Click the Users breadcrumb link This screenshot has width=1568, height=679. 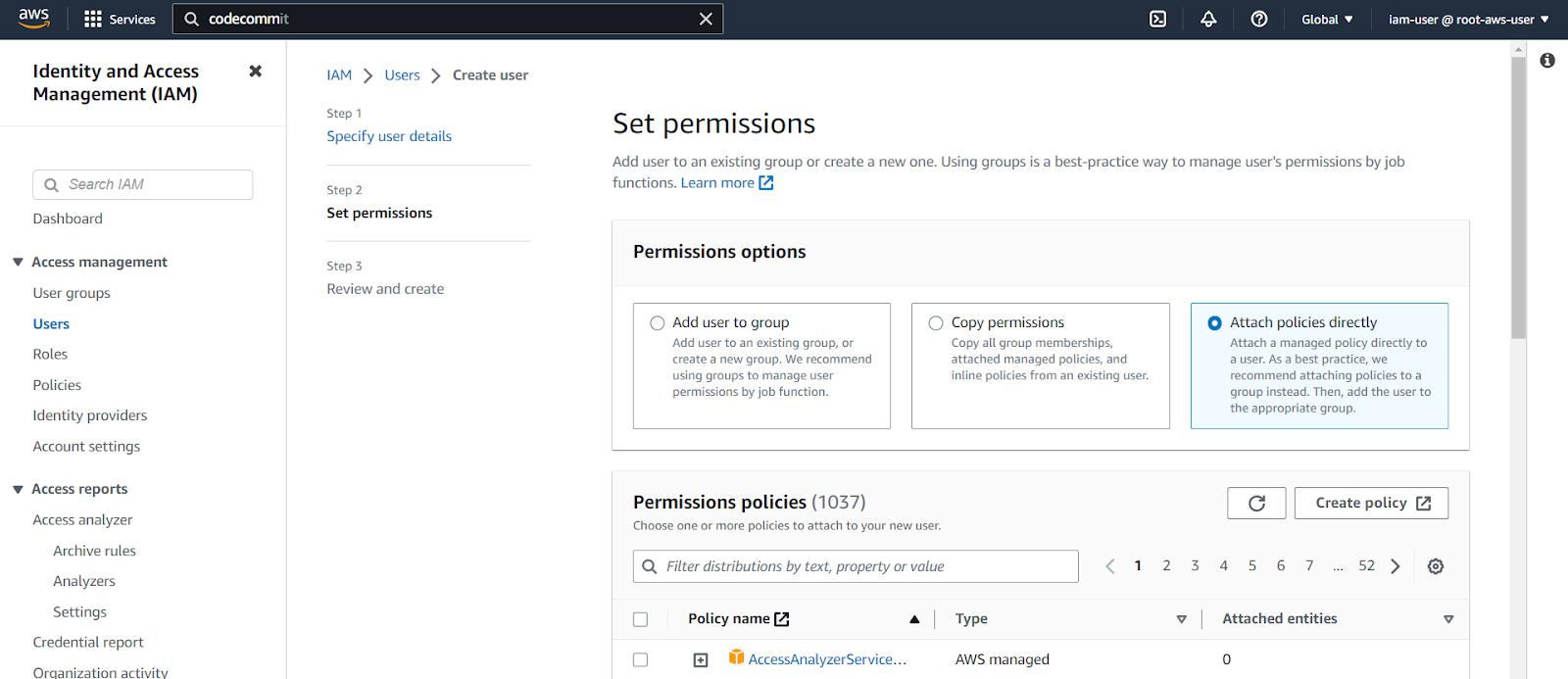point(402,75)
